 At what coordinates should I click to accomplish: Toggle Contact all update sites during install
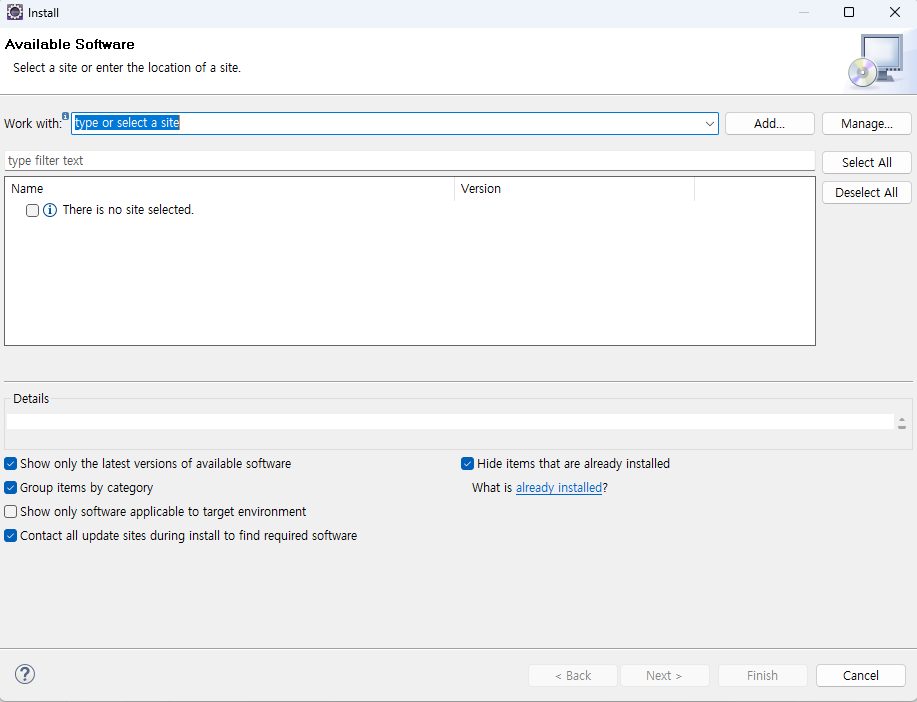(x=11, y=536)
